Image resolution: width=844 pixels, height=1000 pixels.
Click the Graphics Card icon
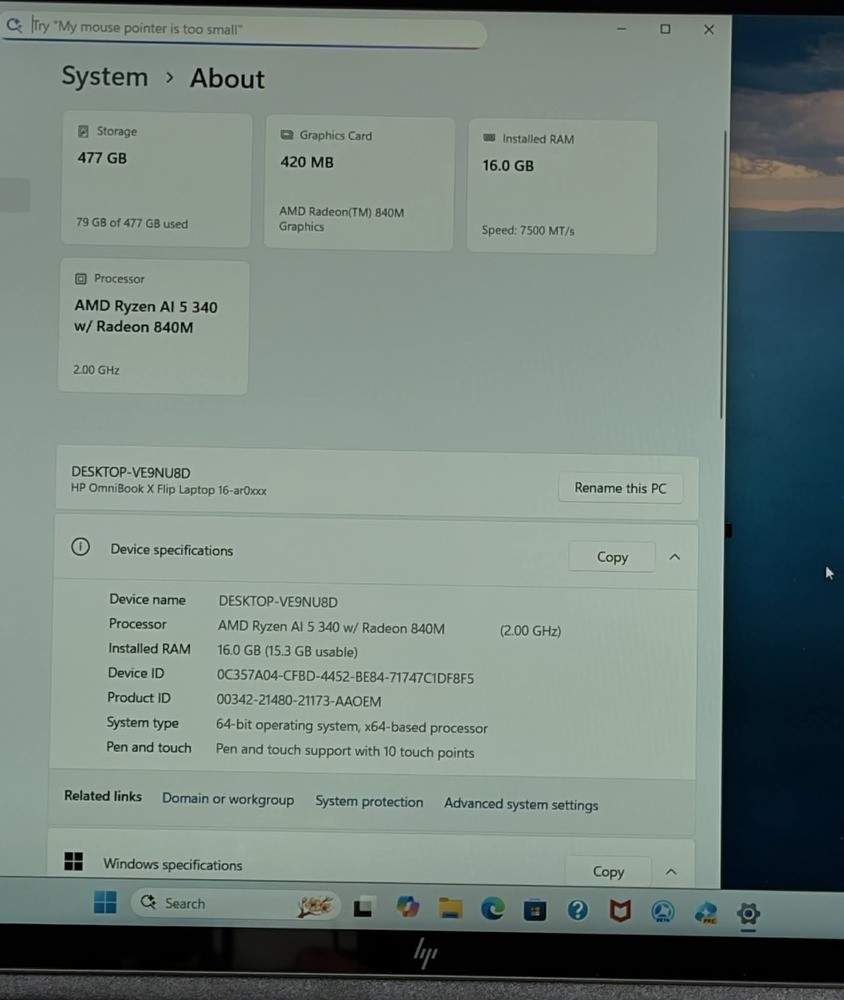[x=287, y=135]
